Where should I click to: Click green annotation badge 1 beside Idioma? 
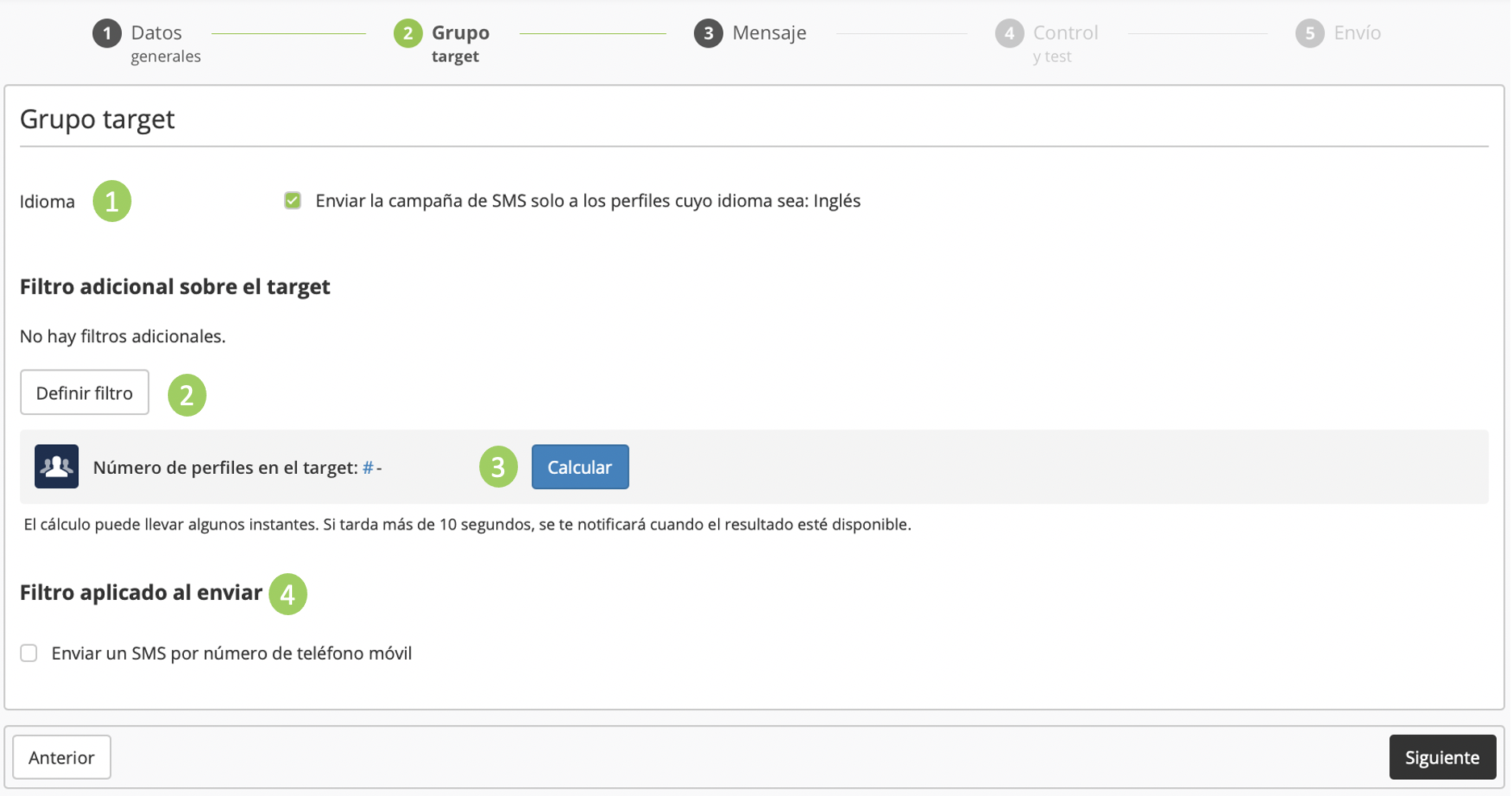click(112, 201)
